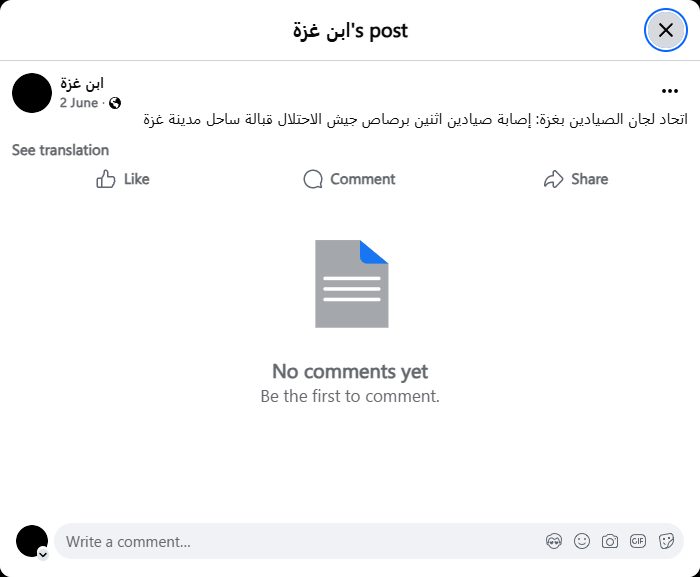700x577 pixels.
Task: Click the Comment speech bubble button
Action: pyautogui.click(x=349, y=179)
